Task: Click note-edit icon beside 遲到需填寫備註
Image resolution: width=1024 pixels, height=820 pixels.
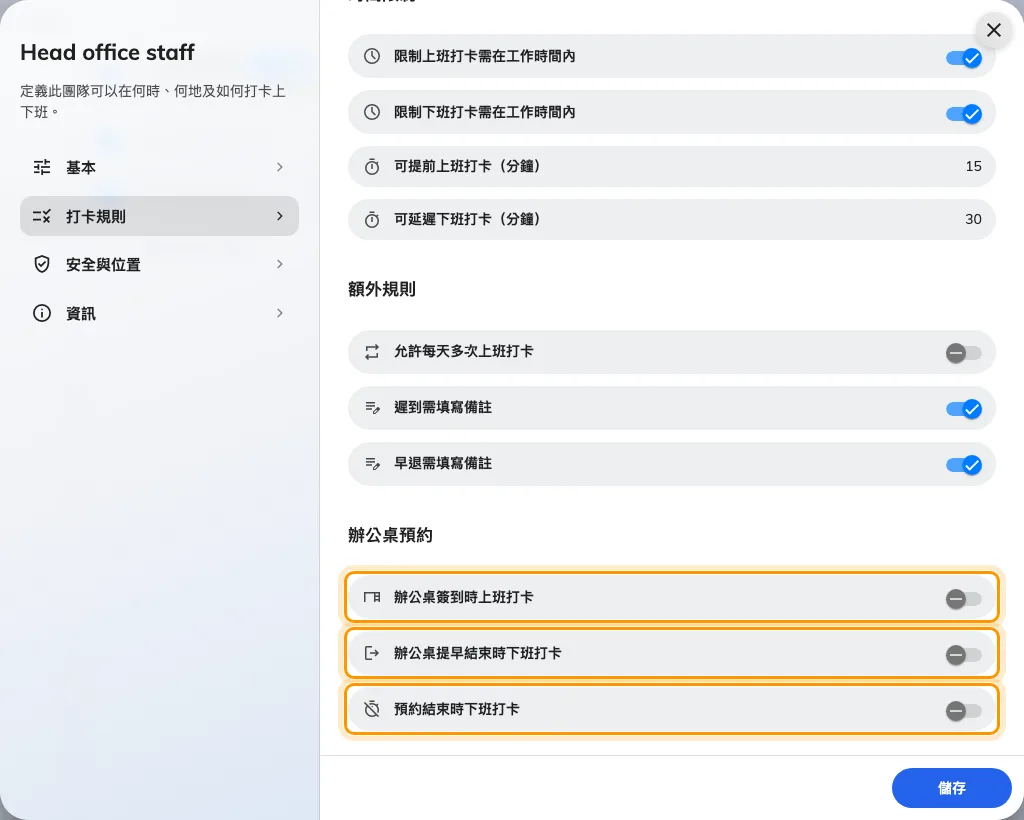Action: [372, 408]
